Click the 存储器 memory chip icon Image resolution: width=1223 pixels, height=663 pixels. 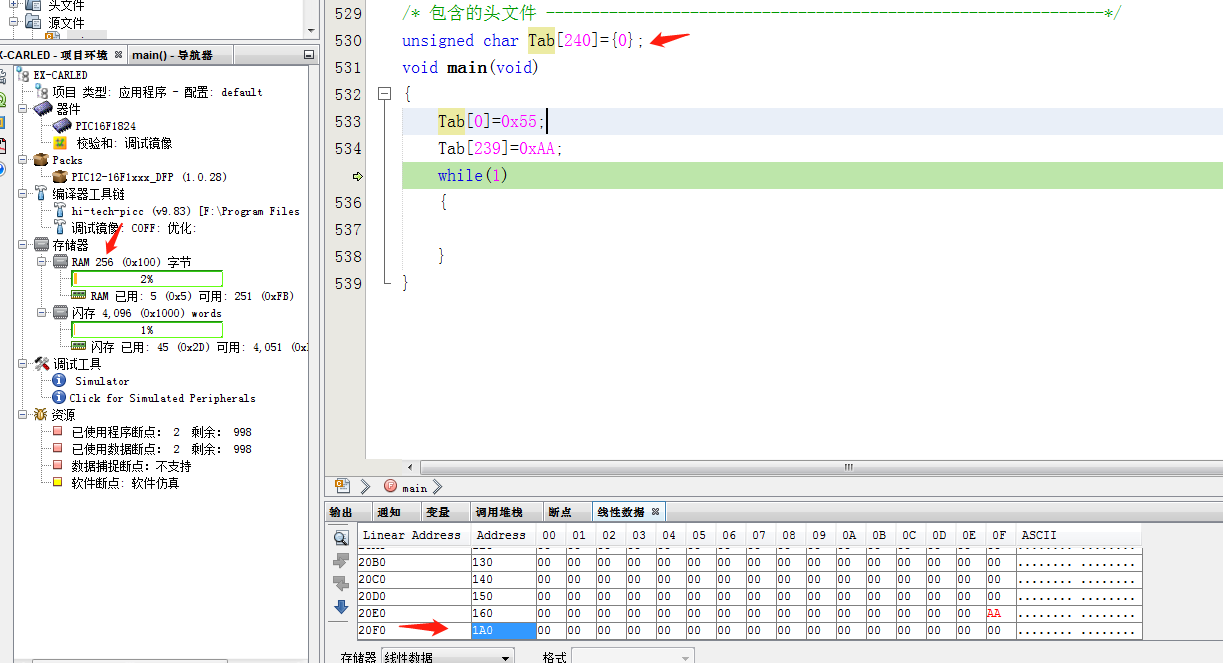41,245
